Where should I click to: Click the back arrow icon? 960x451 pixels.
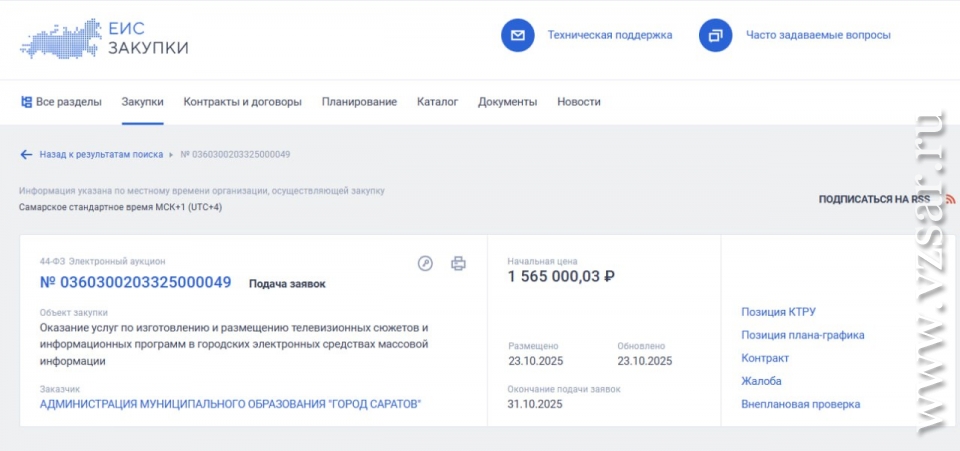(x=26, y=155)
